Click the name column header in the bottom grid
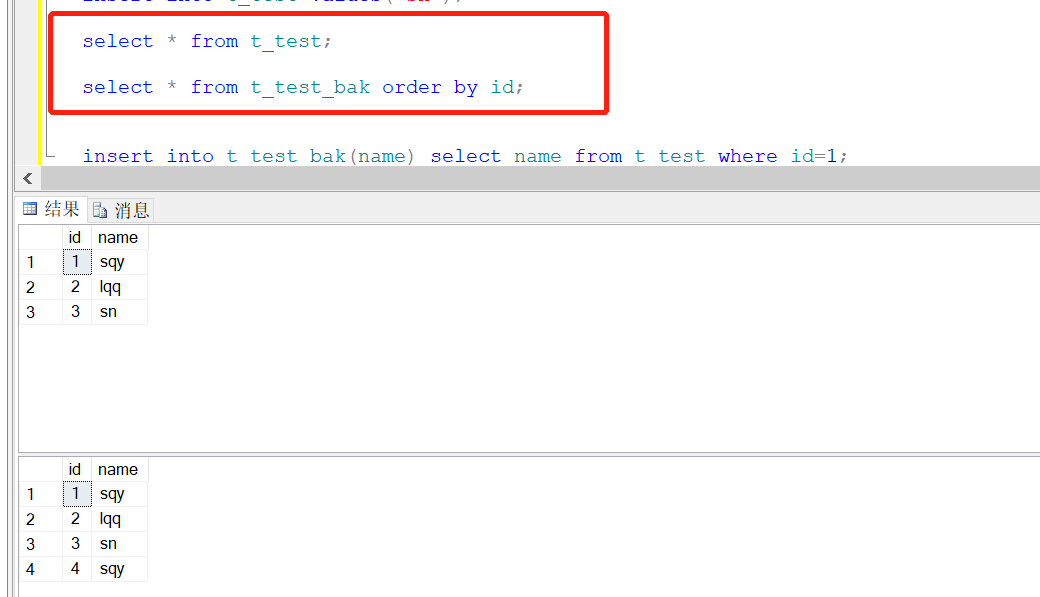Screen dimensions: 1040x597 pos(118,469)
